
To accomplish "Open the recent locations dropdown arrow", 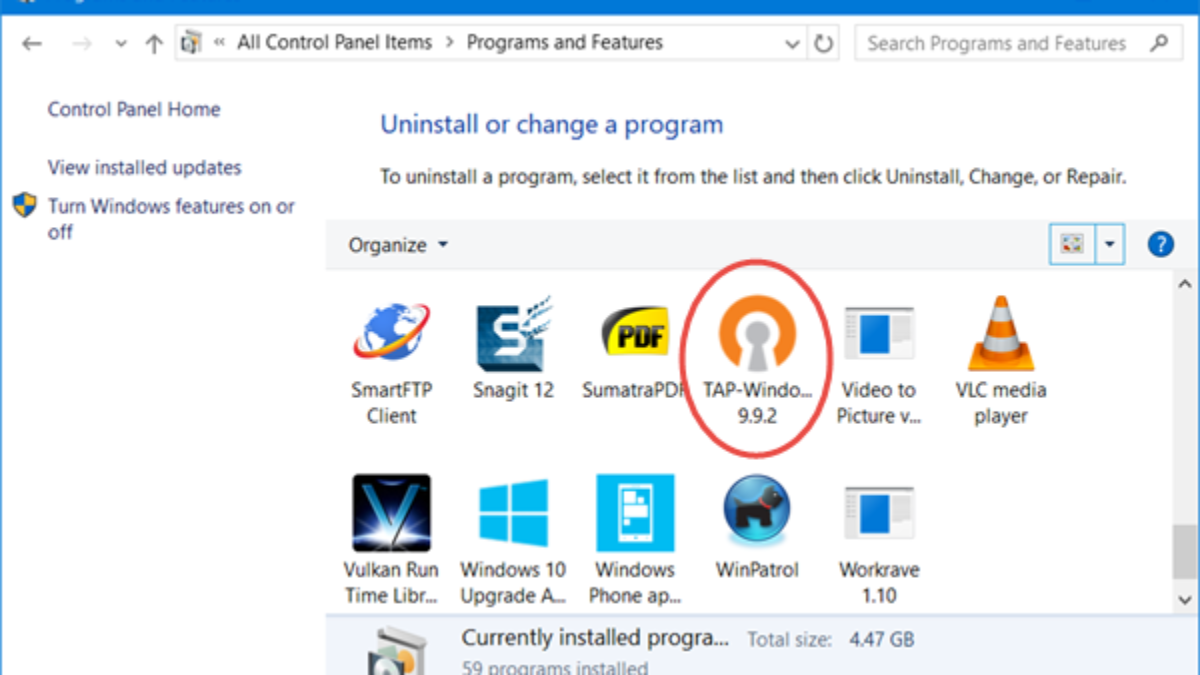I will click(x=121, y=44).
